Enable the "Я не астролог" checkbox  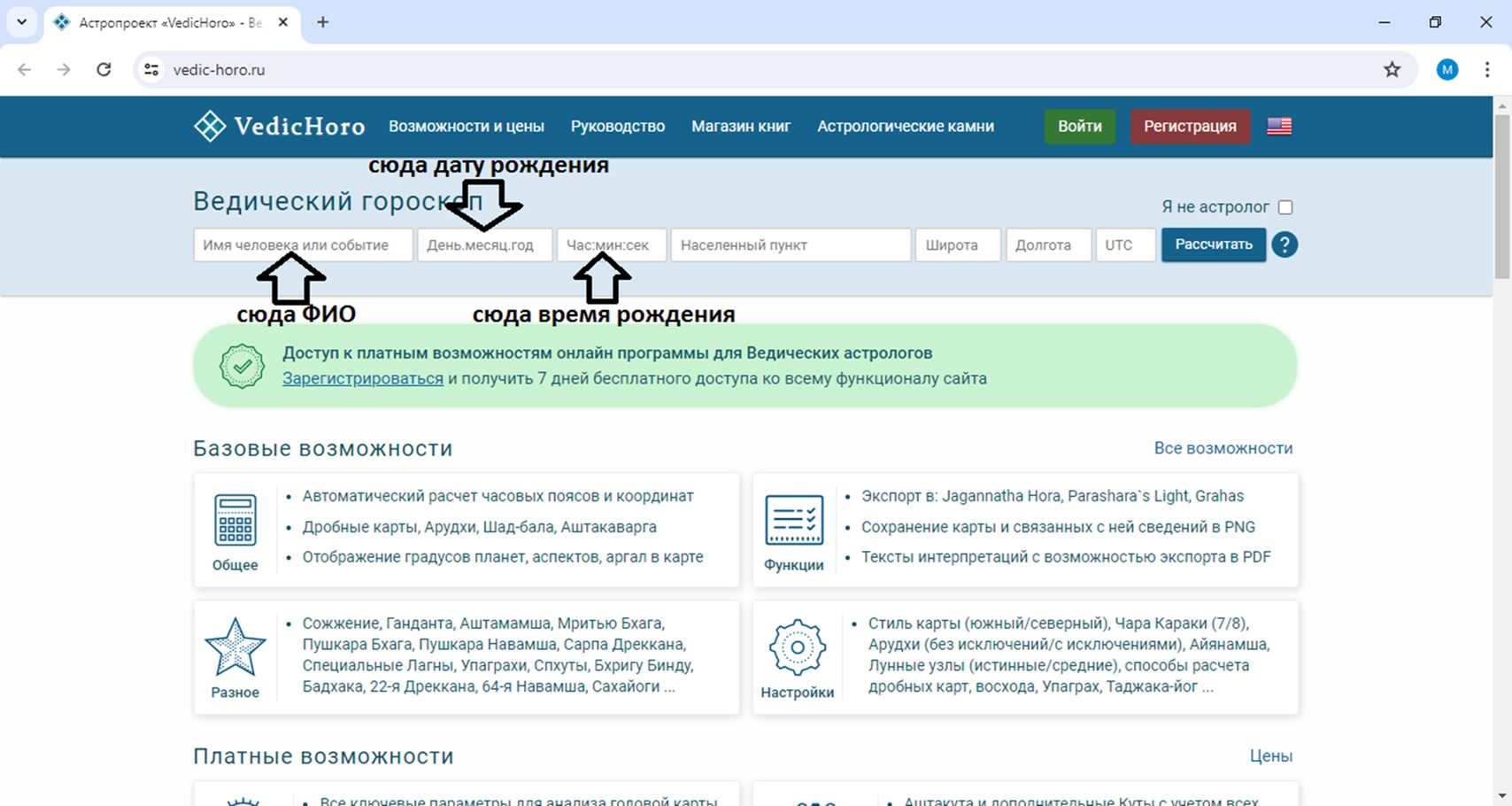pos(1285,207)
